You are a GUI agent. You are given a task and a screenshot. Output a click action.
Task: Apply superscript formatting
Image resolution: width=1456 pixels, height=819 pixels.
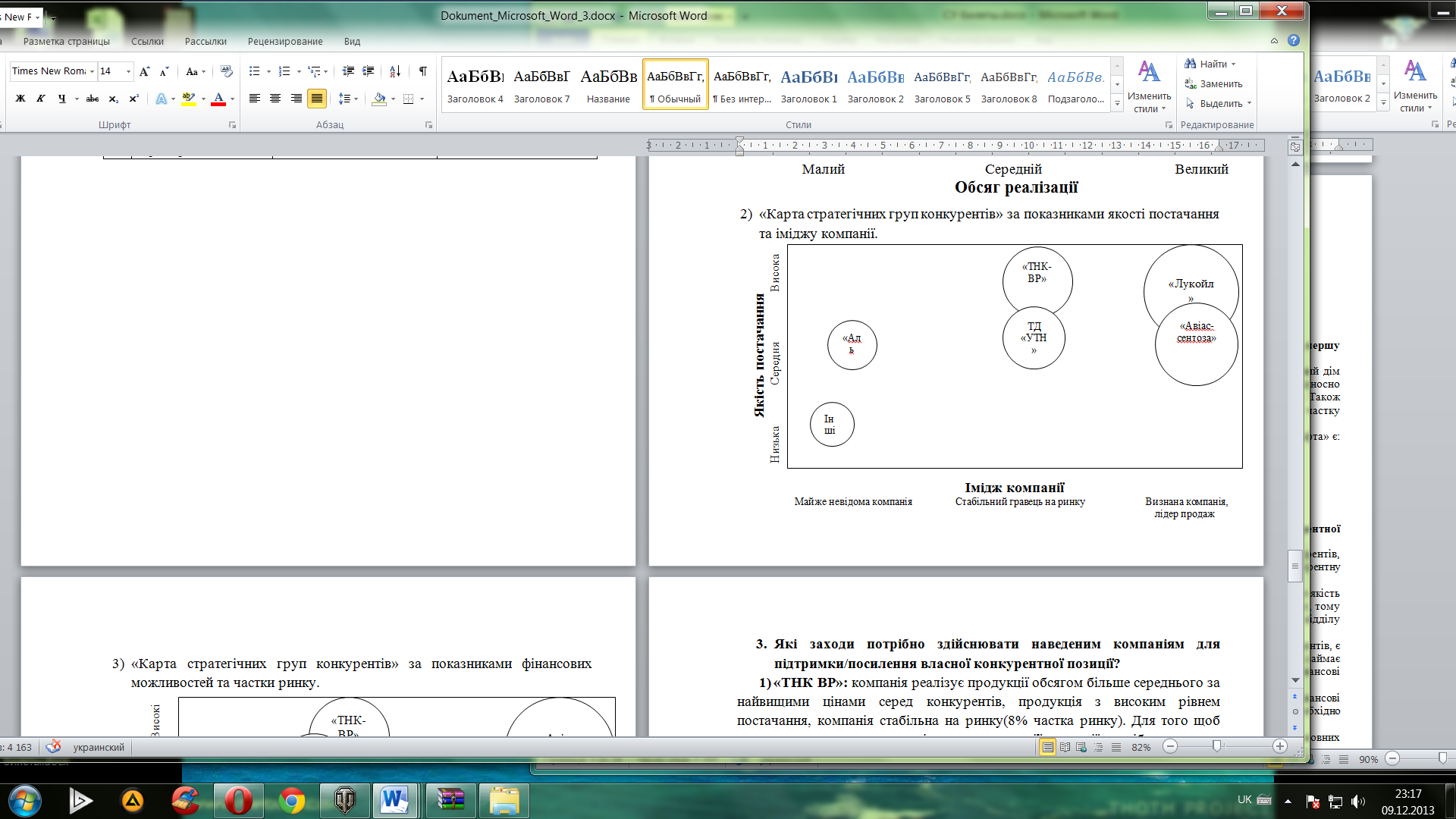pyautogui.click(x=133, y=99)
